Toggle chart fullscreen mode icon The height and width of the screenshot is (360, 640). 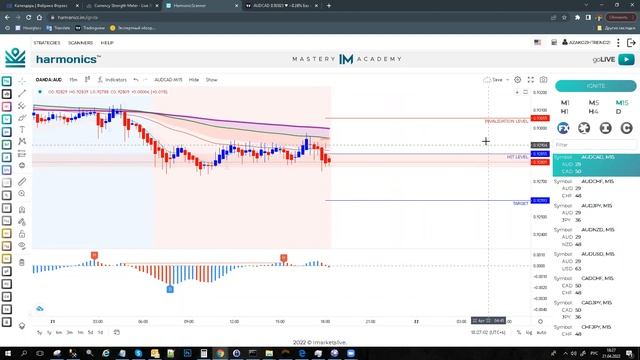click(x=531, y=80)
